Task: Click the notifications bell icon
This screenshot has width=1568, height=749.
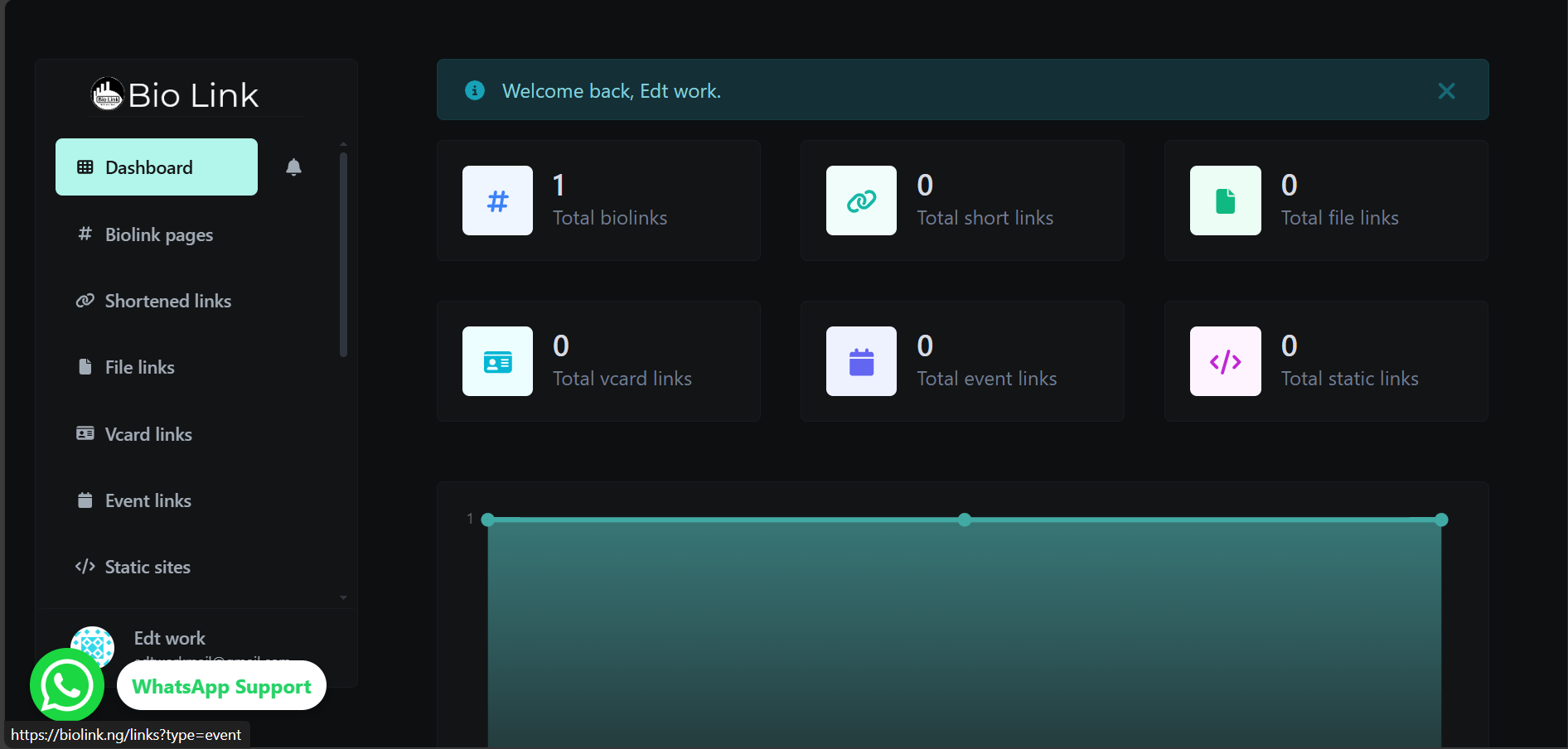Action: click(x=293, y=167)
